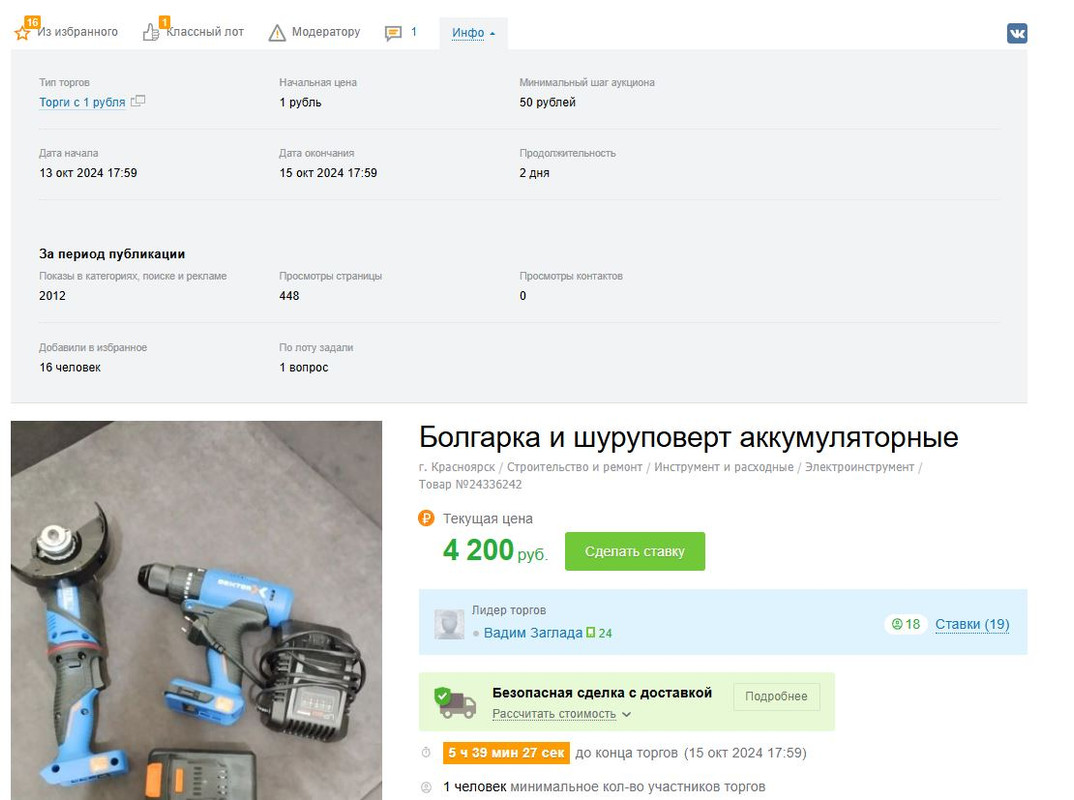This screenshot has width=1074, height=800.
Task: Click the warning triangle Модератору icon
Action: point(277,32)
